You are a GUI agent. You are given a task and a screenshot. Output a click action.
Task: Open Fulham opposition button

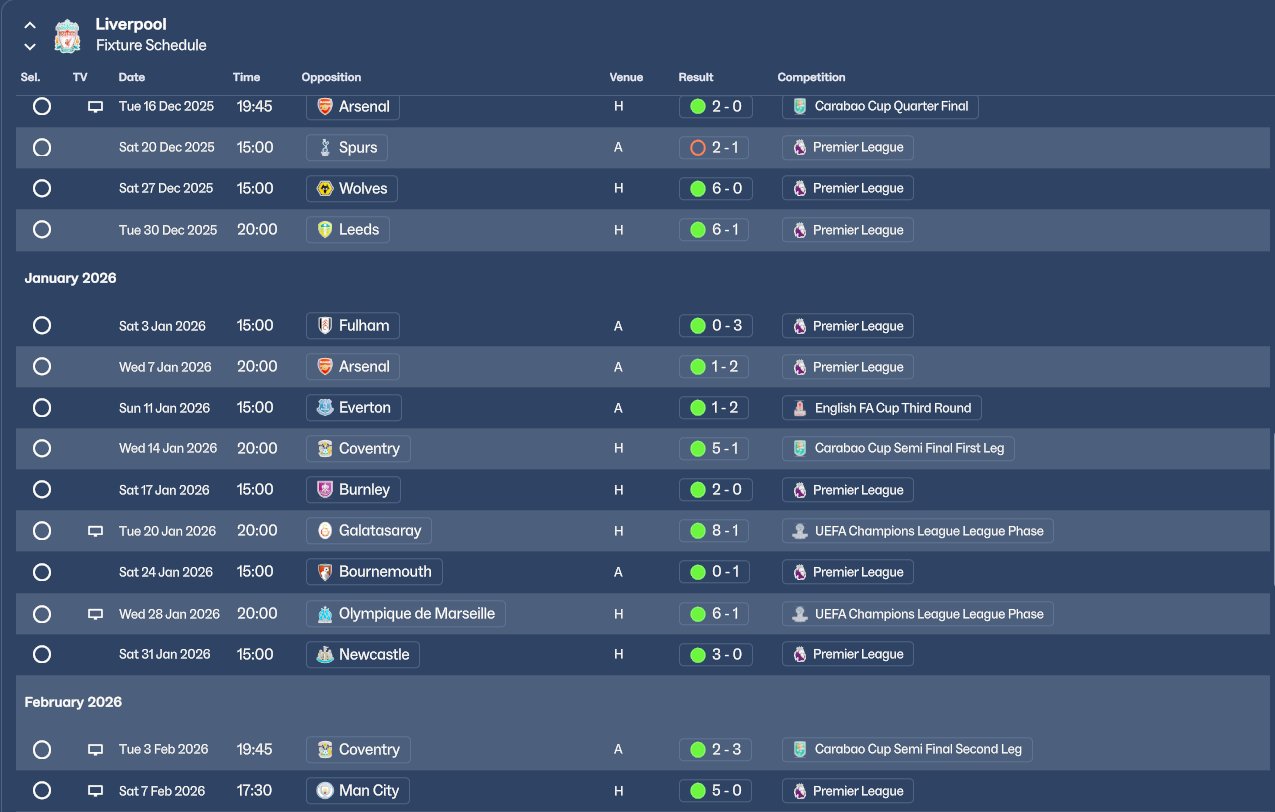point(353,325)
